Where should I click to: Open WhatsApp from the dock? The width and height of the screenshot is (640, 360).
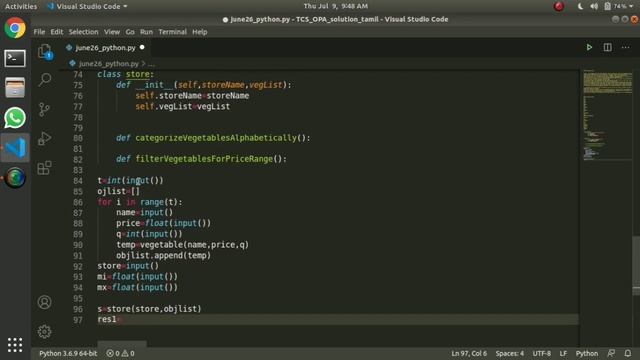15,118
